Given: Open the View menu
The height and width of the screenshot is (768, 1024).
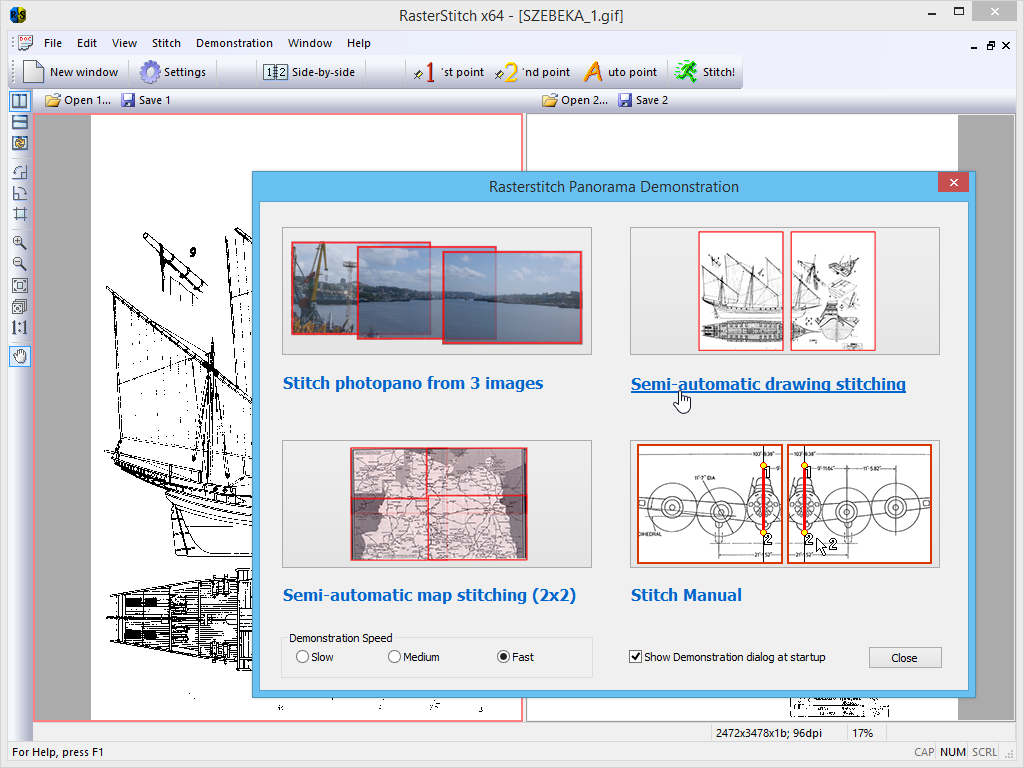Looking at the screenshot, I should pos(124,43).
